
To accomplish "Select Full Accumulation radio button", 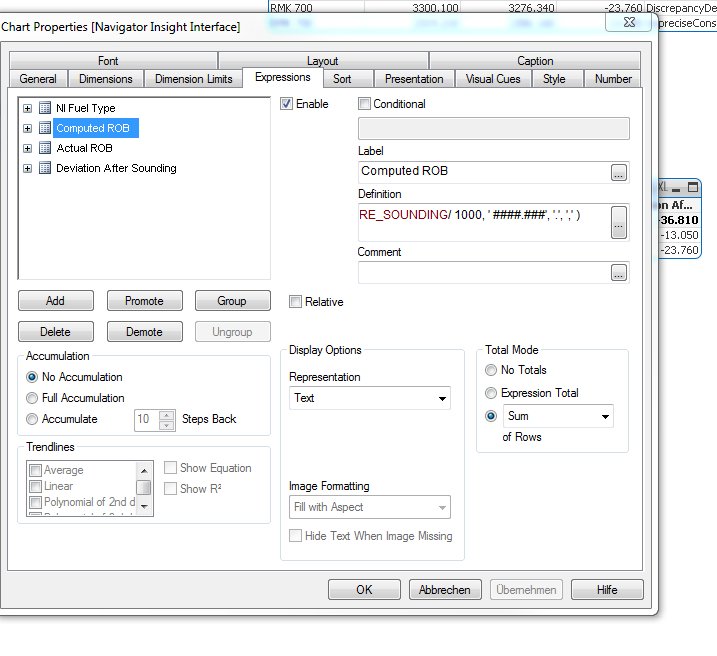I will point(32,398).
